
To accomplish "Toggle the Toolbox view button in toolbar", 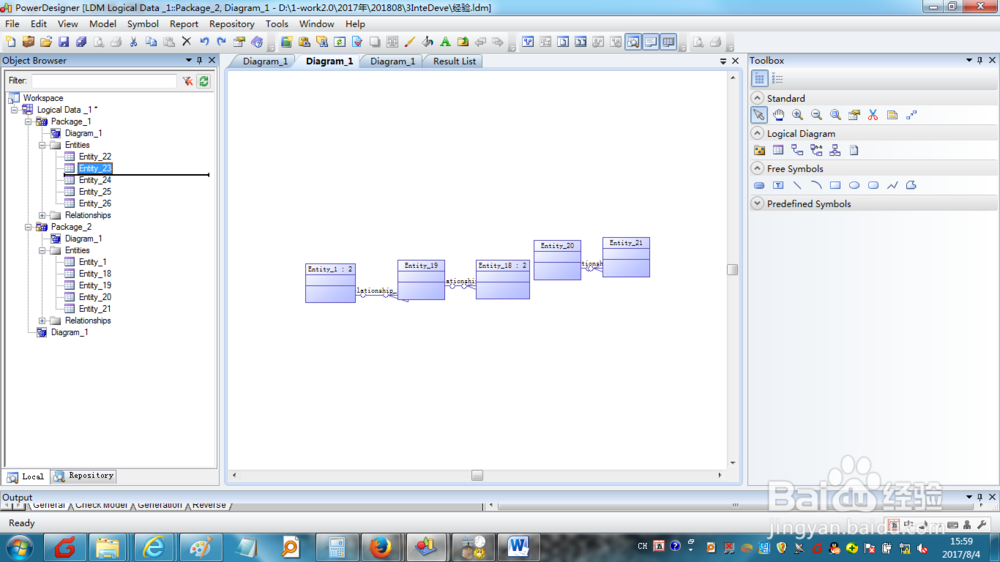I will point(668,42).
